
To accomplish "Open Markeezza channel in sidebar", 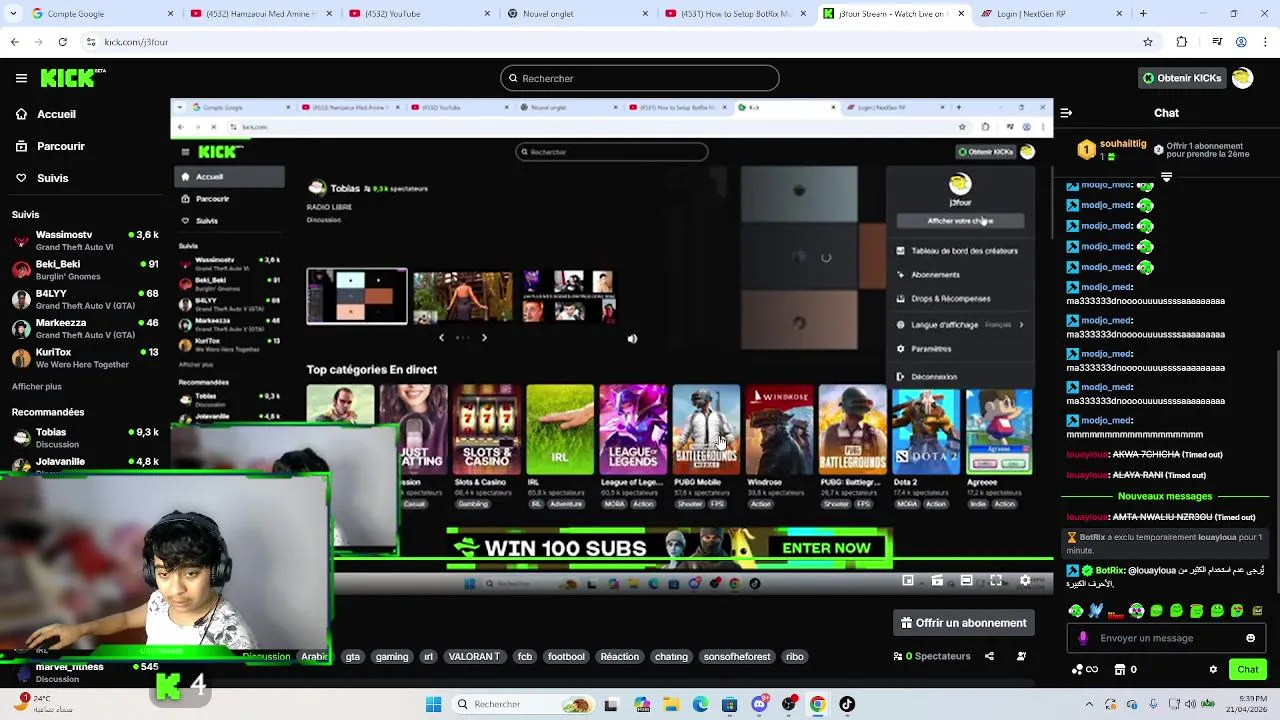I will tap(85, 328).
